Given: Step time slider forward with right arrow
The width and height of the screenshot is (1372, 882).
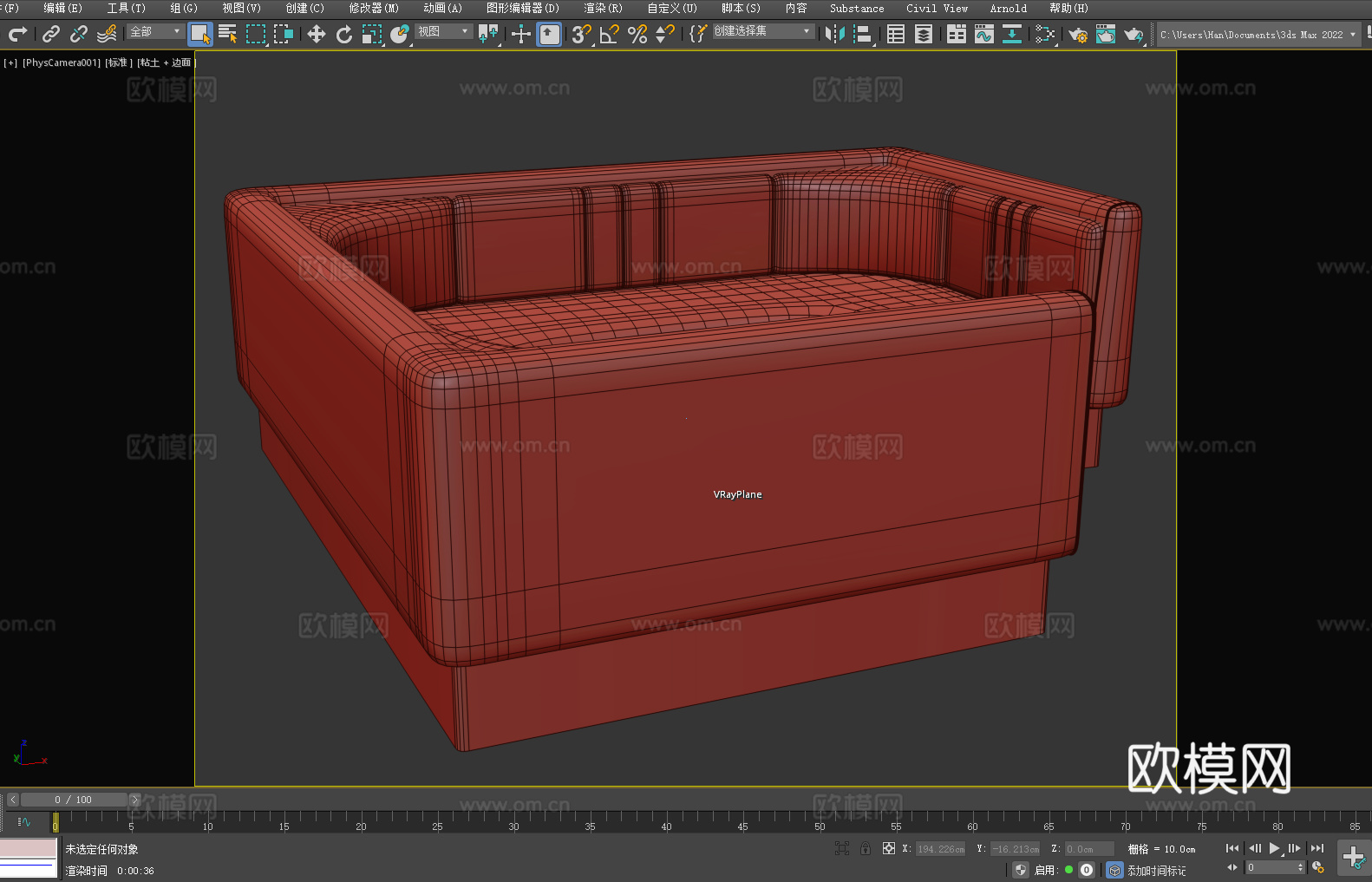Looking at the screenshot, I should [x=134, y=800].
